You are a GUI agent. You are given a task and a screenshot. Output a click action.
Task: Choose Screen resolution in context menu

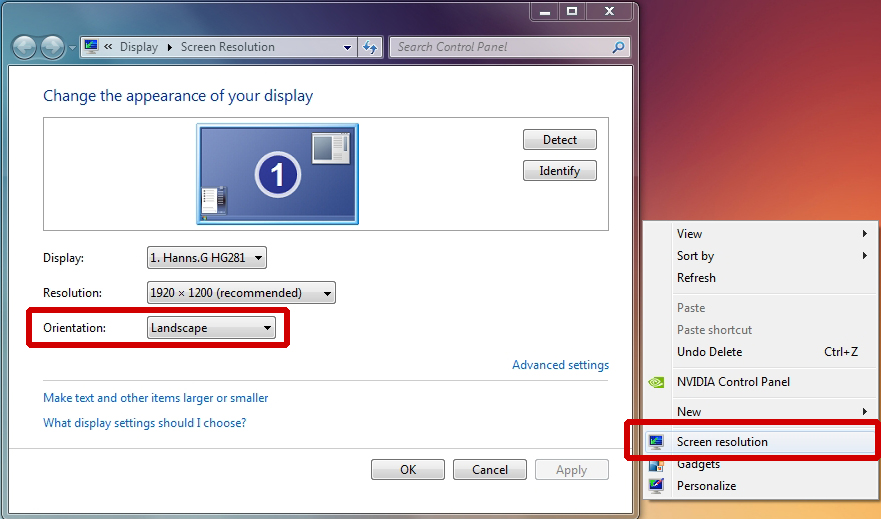point(761,442)
